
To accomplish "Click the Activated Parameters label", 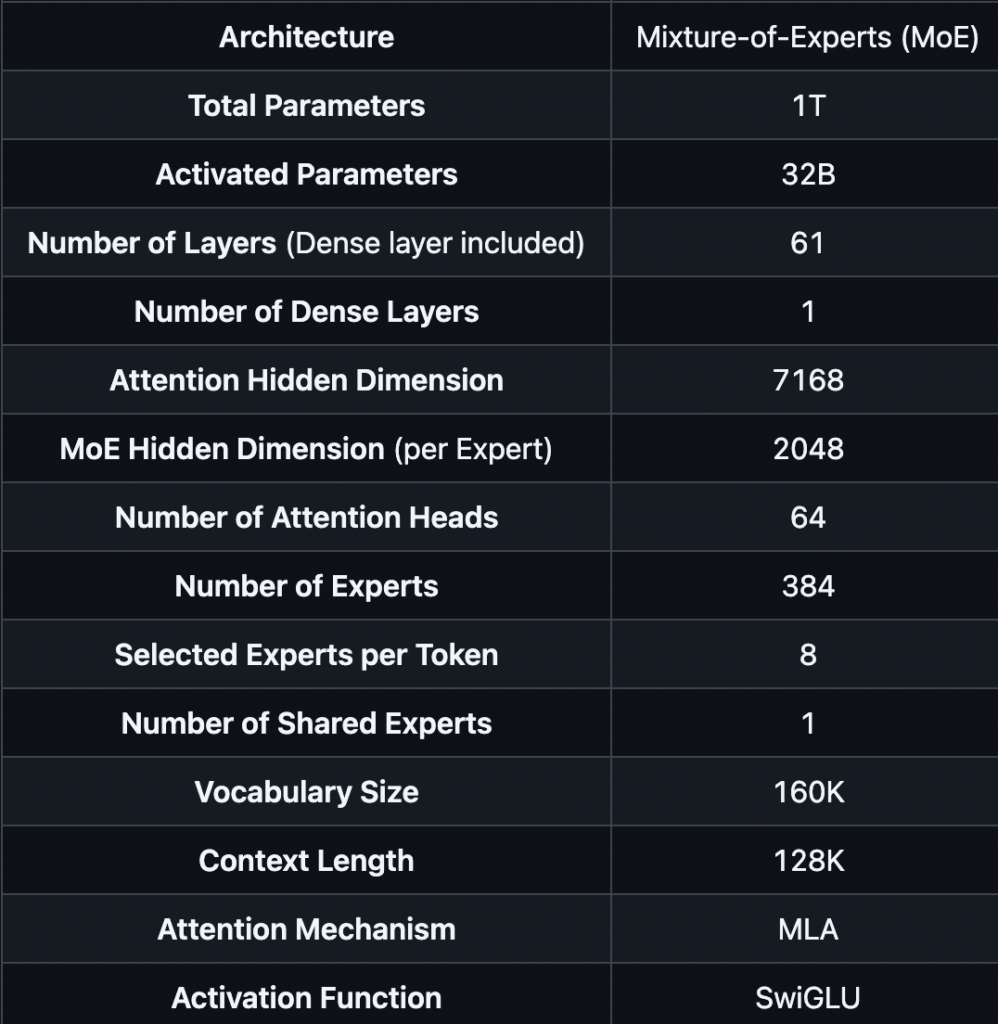I will 306,174.
